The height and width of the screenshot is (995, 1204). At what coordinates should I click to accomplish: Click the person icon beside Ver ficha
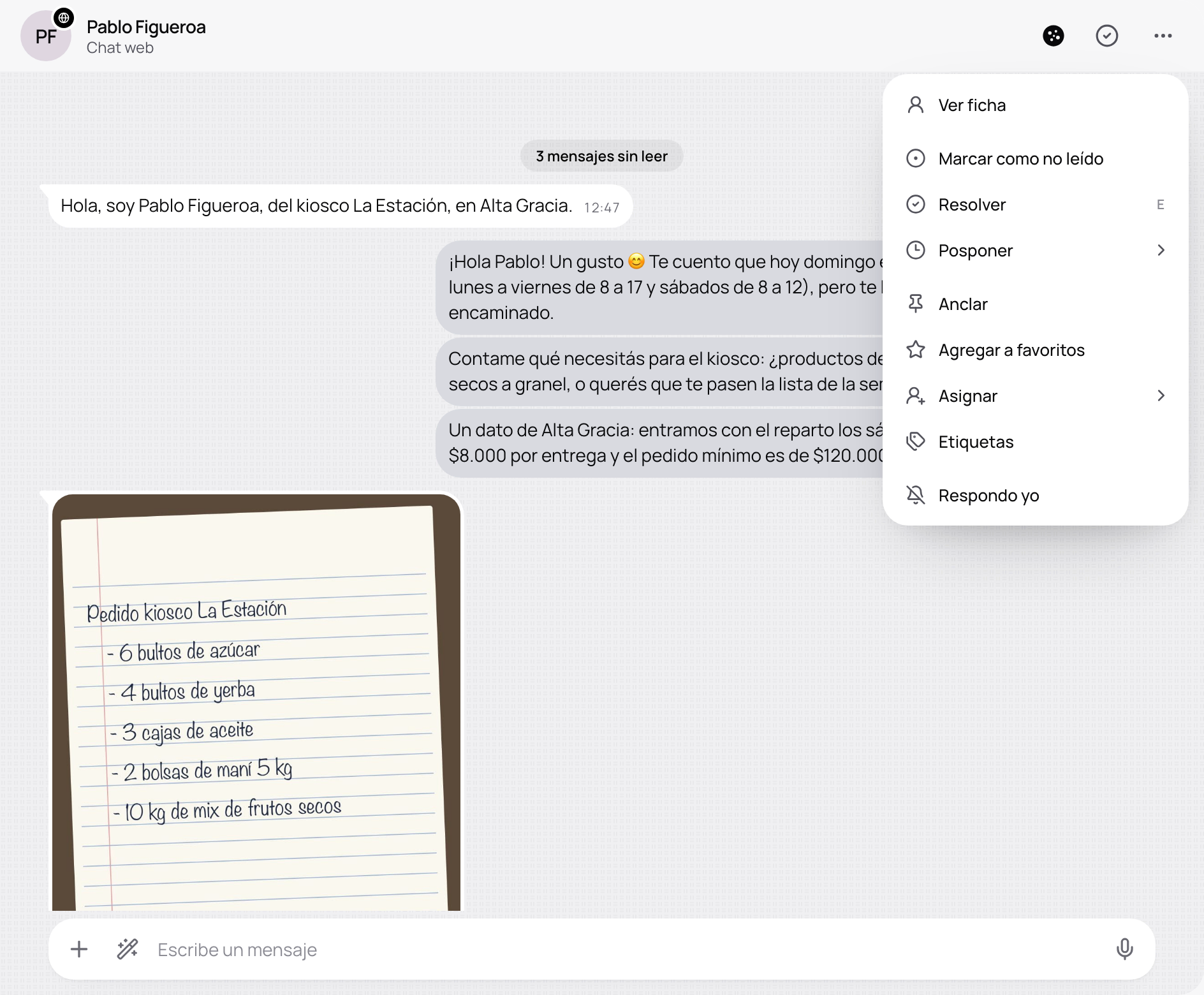[916, 105]
